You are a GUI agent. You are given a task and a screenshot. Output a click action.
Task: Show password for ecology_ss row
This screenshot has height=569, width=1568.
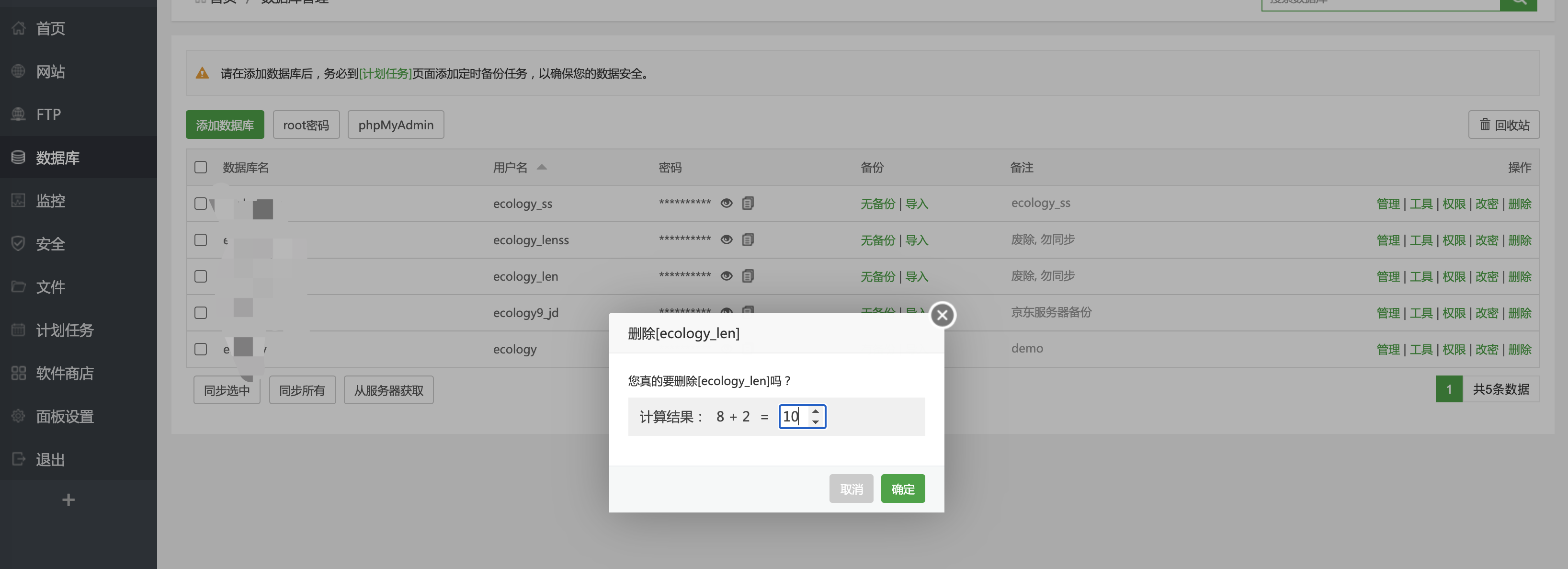click(x=726, y=203)
